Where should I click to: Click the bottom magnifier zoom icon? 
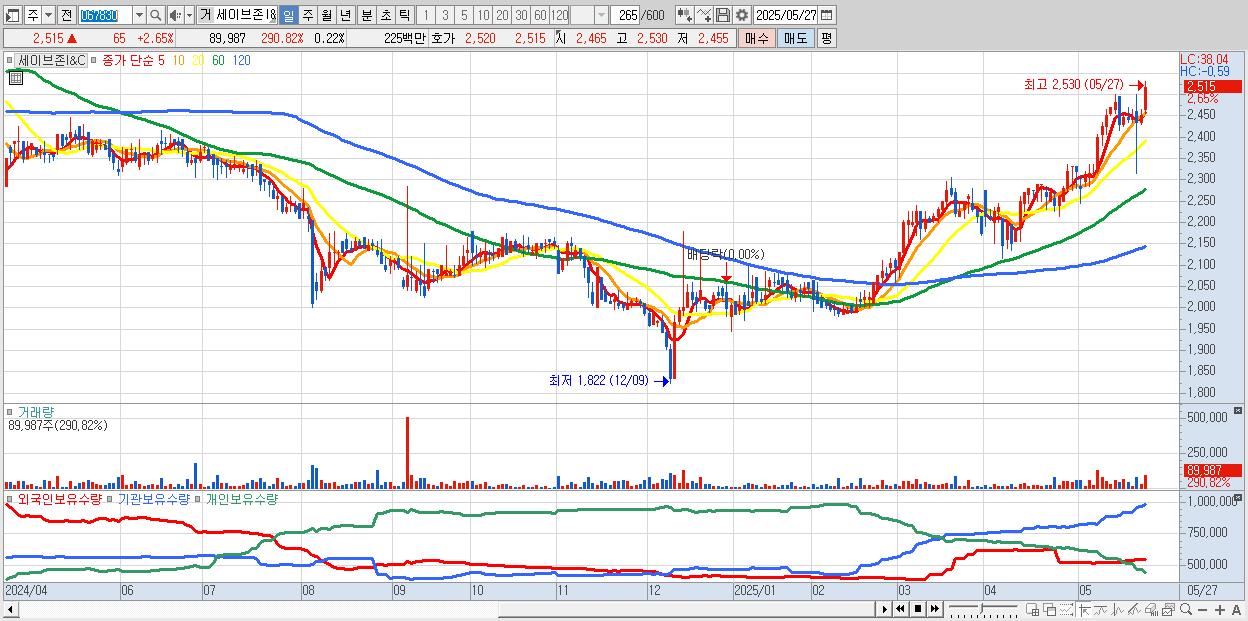pos(1186,609)
